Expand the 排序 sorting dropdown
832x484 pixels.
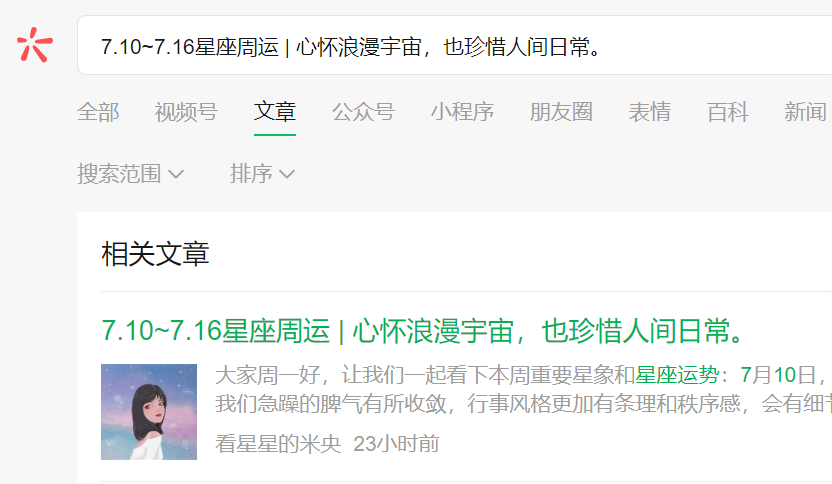(262, 174)
